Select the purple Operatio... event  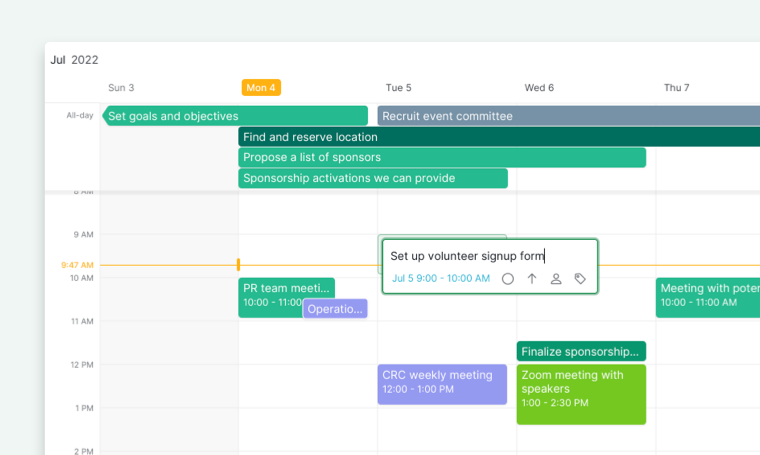coord(335,309)
